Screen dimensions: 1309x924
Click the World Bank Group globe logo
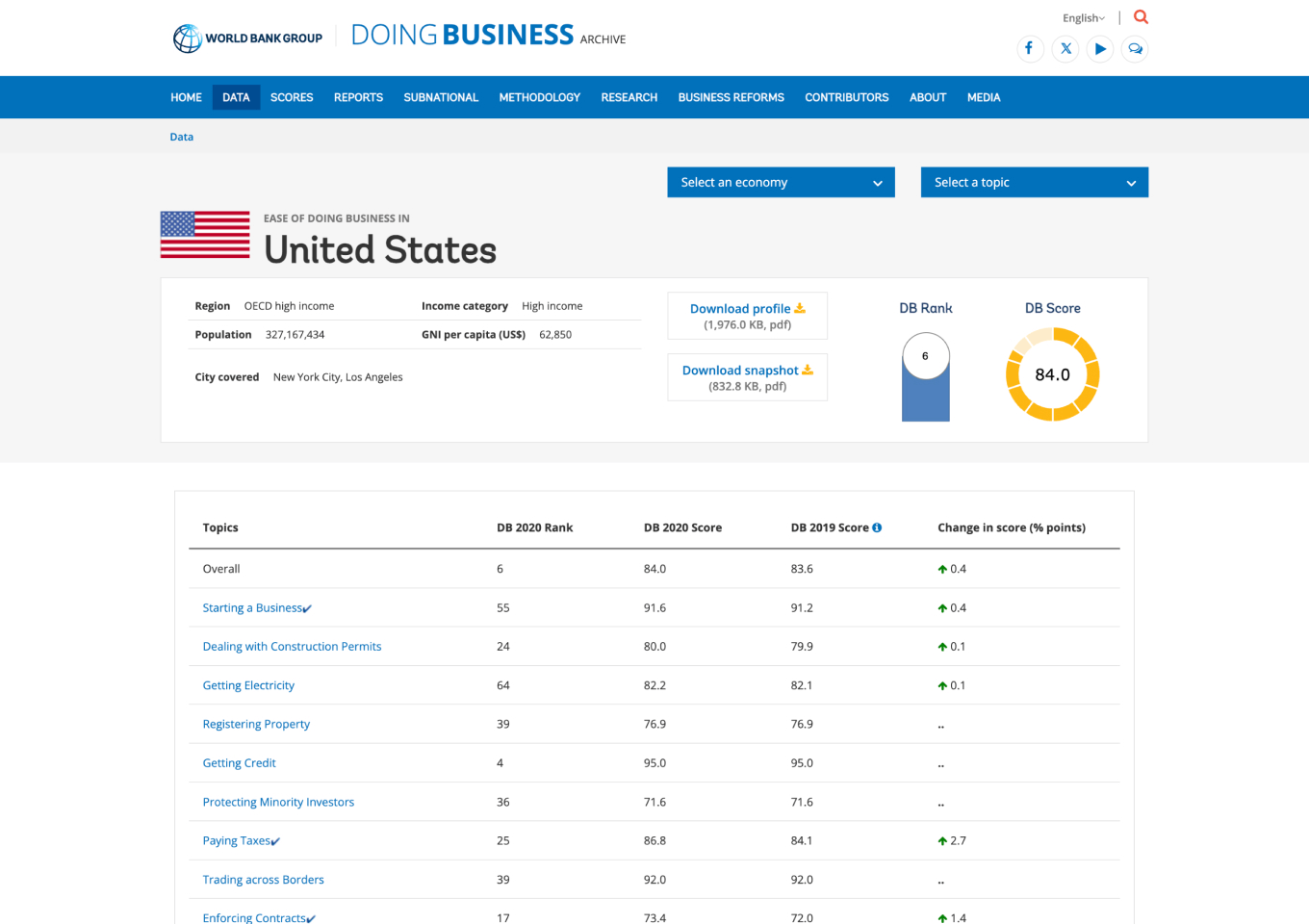(187, 38)
